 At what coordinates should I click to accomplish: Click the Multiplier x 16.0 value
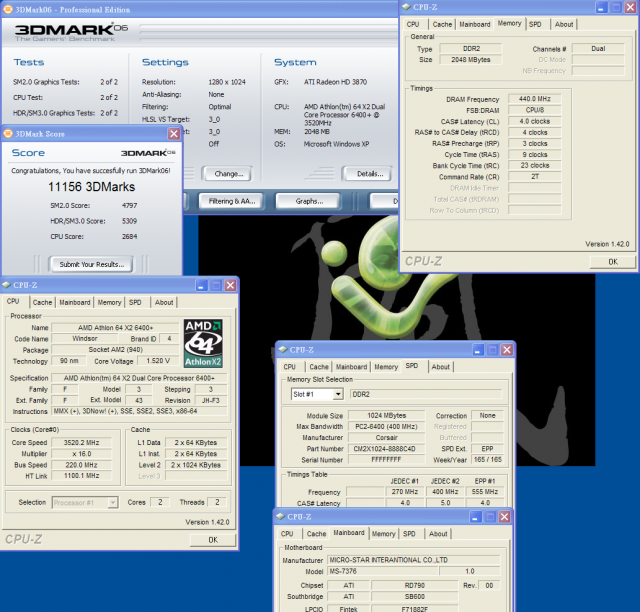[82, 454]
